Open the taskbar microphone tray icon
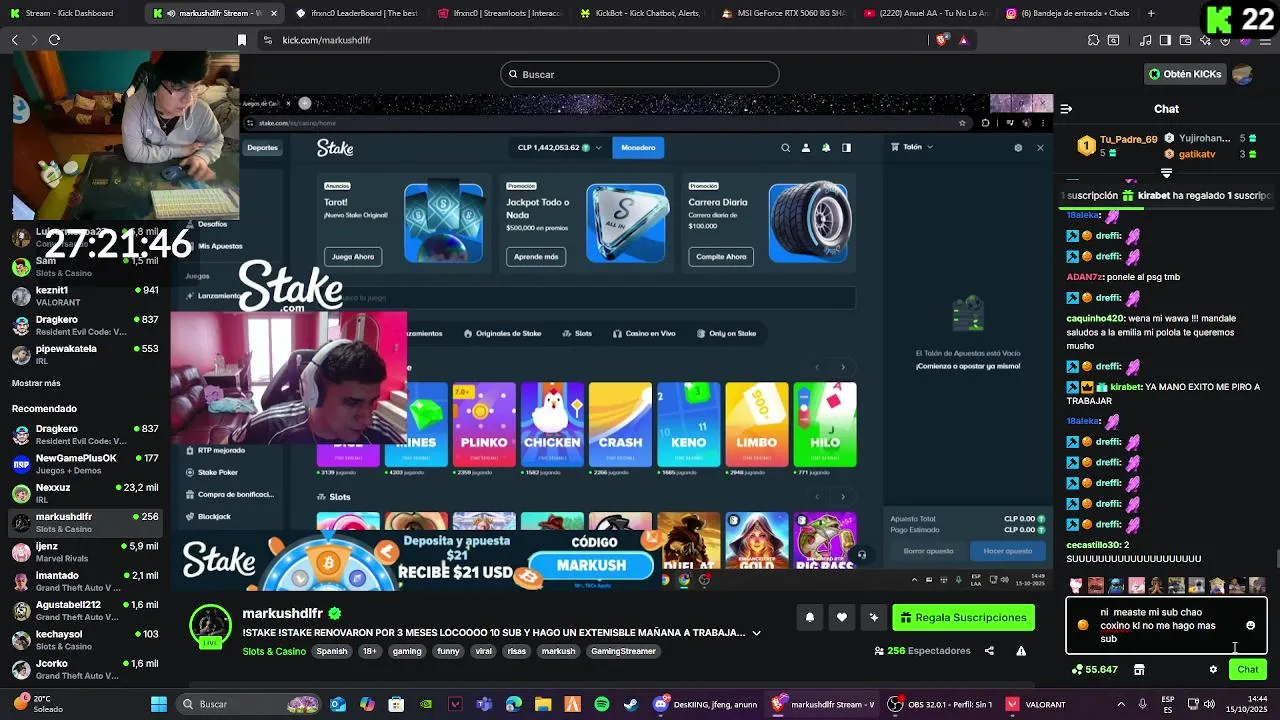 pos(1142,704)
